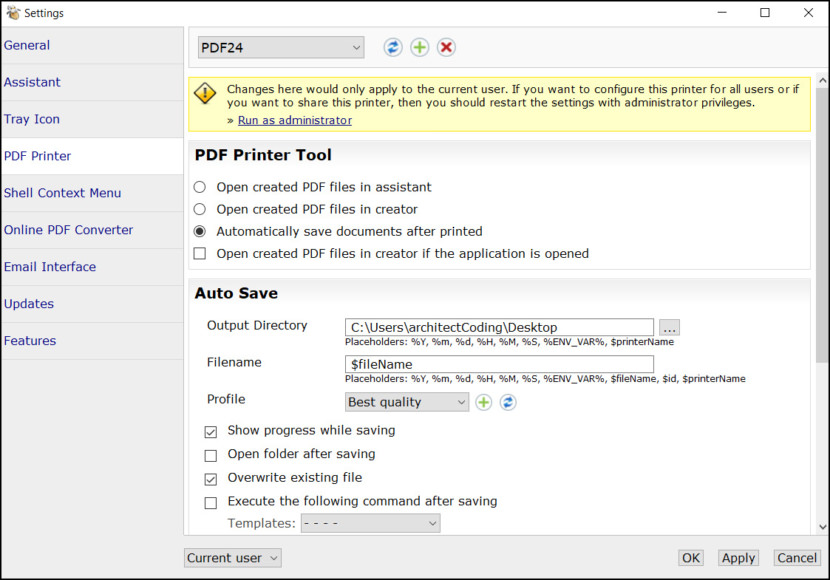Apply the current settings

tap(738, 557)
